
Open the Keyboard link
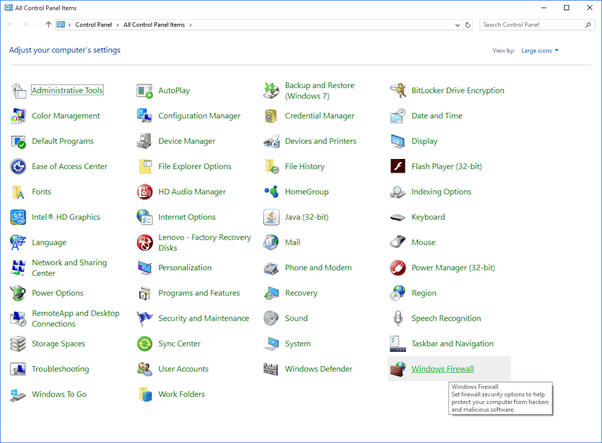click(x=428, y=217)
